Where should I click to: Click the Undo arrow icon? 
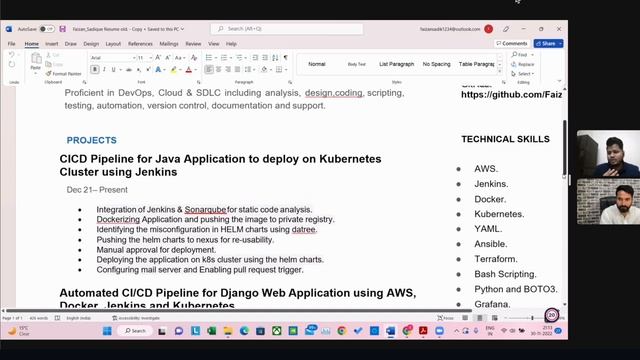[11, 55]
